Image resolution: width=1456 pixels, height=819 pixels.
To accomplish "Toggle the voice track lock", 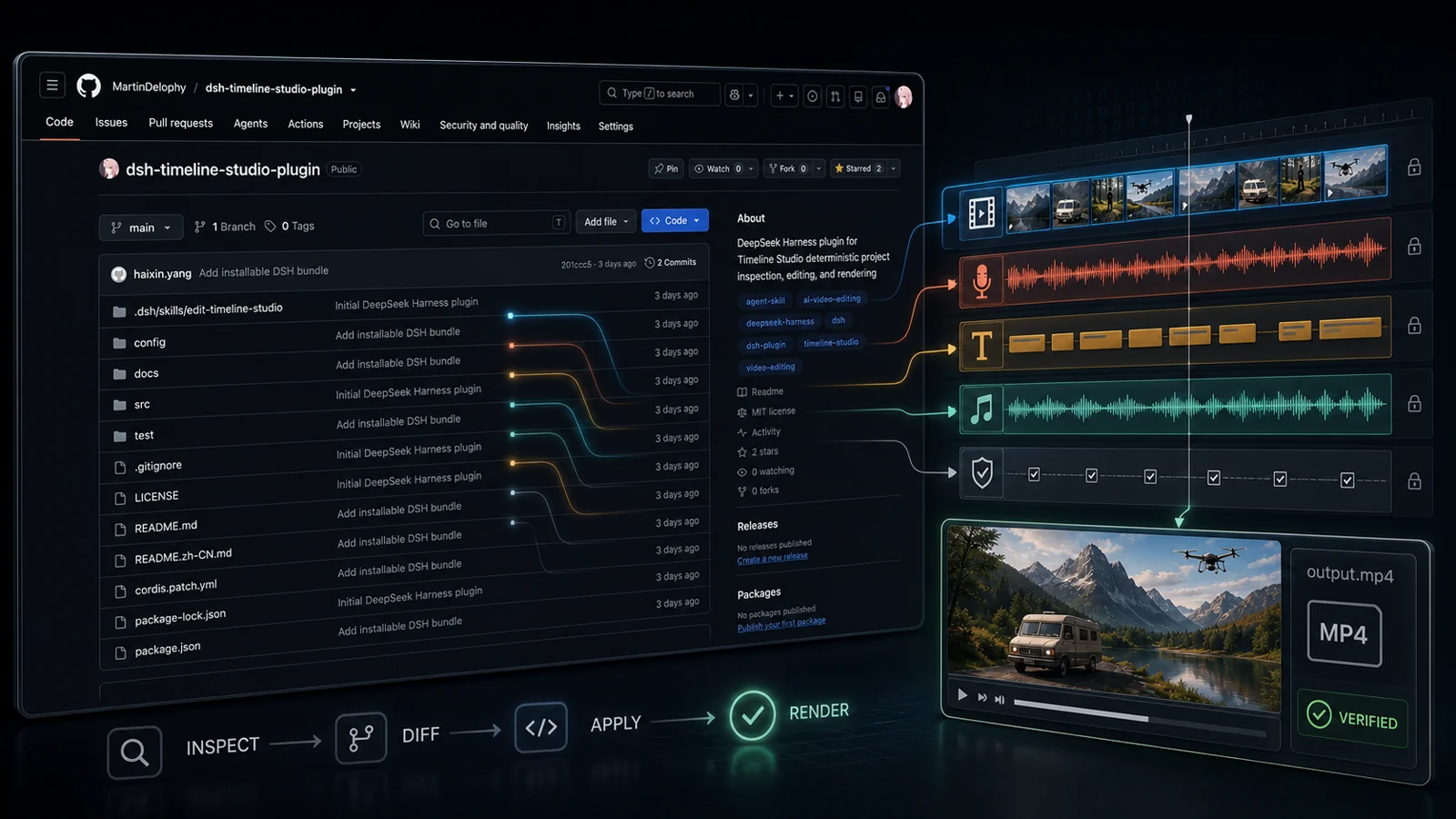I will pyautogui.click(x=1414, y=247).
